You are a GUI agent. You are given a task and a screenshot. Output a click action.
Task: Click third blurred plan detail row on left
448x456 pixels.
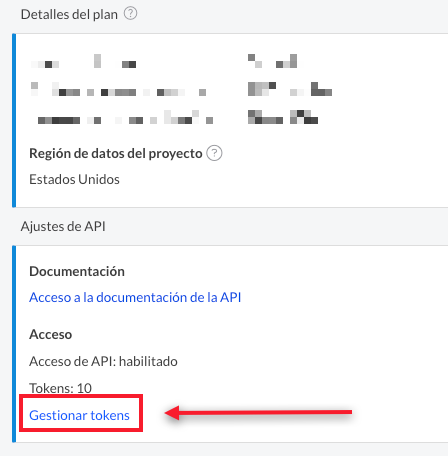click(x=125, y=117)
